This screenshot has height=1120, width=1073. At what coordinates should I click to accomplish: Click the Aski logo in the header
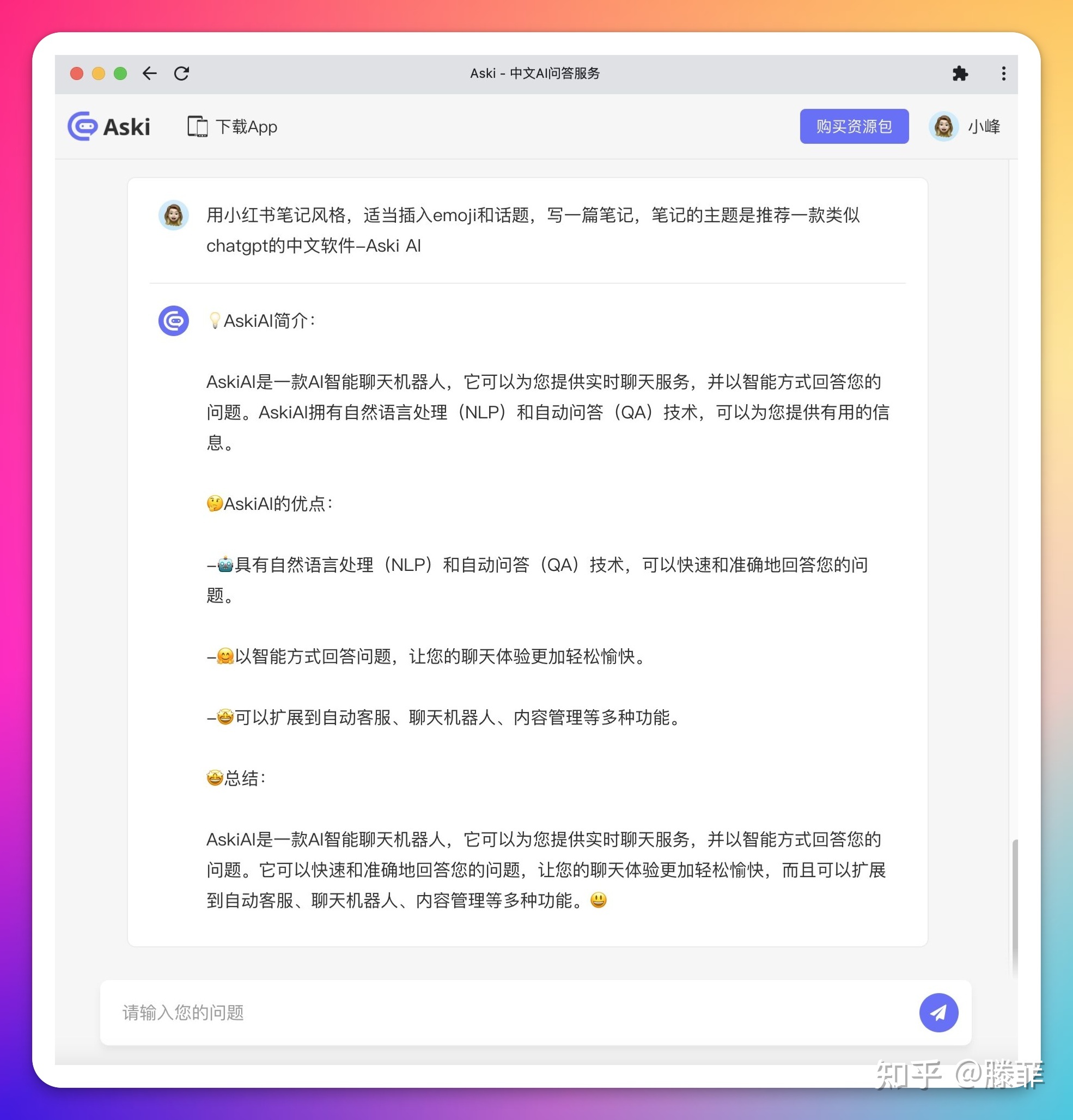pos(108,126)
